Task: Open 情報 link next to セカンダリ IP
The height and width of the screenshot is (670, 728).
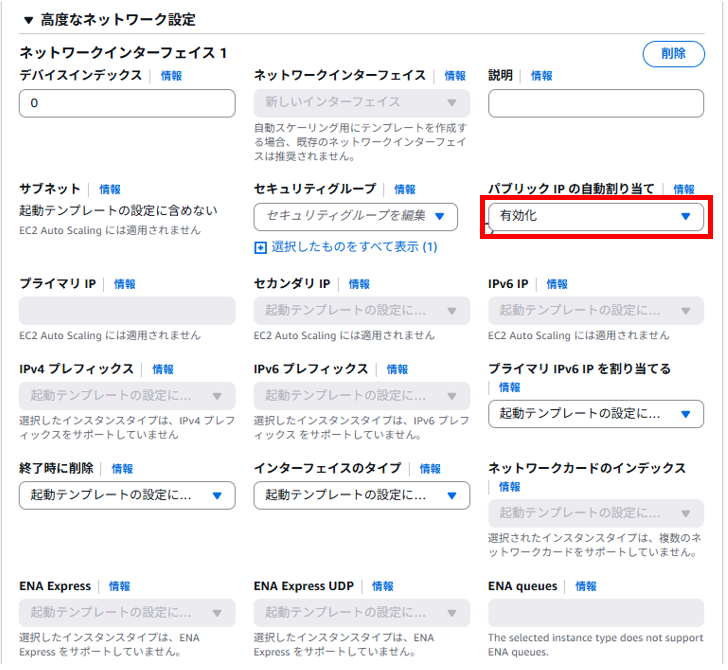Action: point(359,284)
